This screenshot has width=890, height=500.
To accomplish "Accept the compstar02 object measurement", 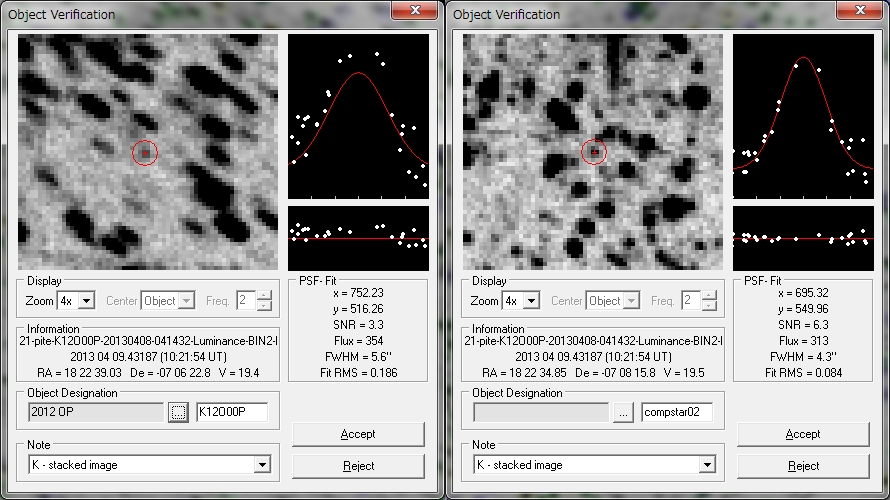I will [x=803, y=434].
